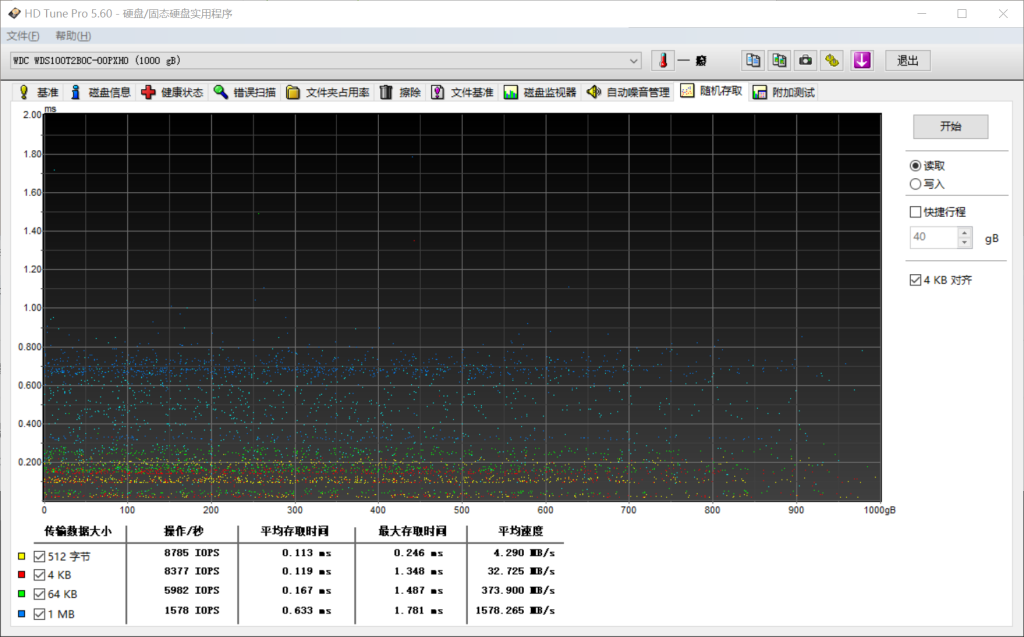Click the 开始 start button

point(950,126)
